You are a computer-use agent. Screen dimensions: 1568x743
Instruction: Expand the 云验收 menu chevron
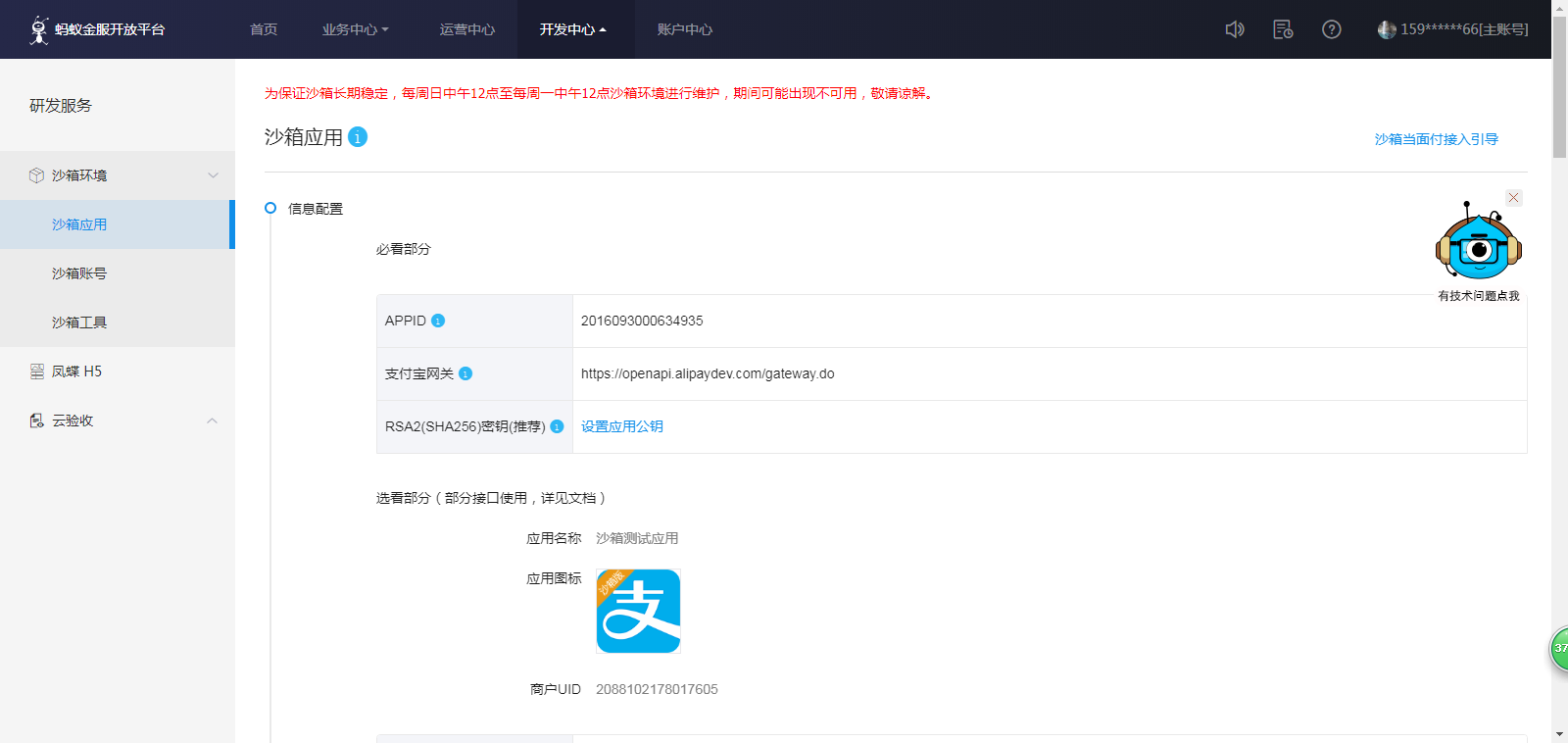pos(213,421)
